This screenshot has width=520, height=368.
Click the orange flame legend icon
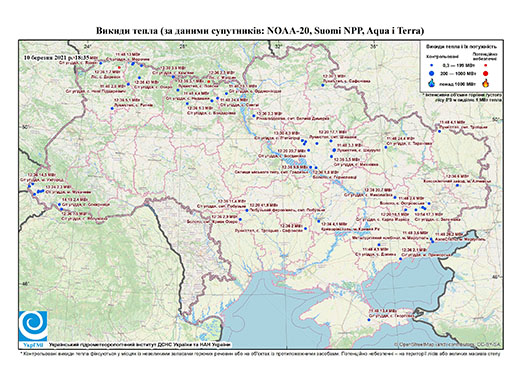tap(486, 83)
